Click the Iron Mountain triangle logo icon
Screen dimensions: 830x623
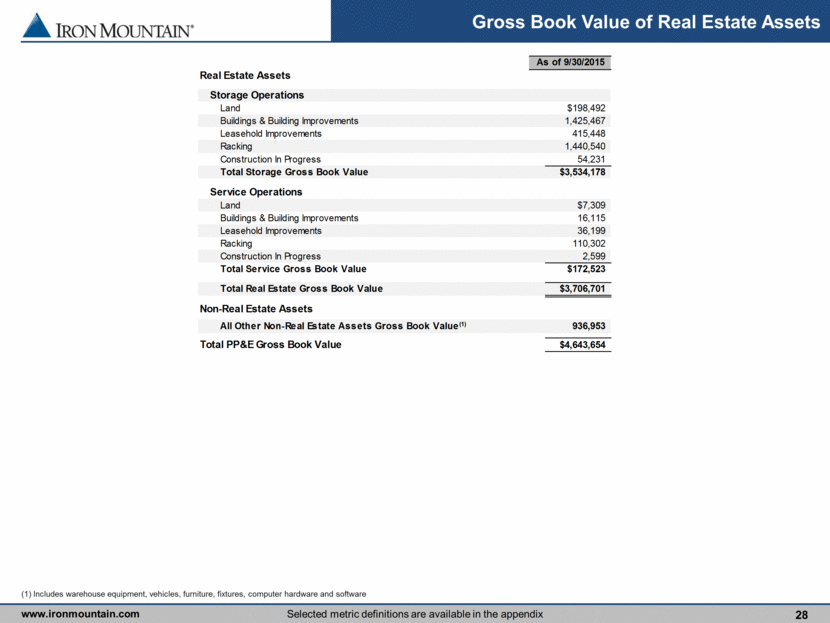tap(36, 27)
